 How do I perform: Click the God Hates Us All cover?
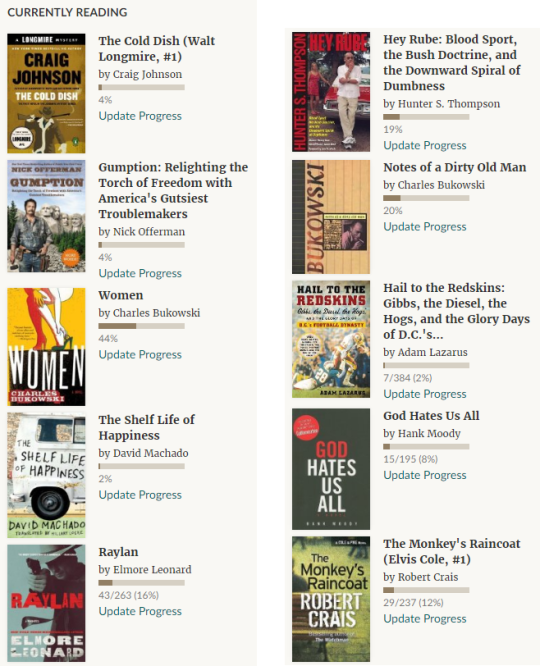tap(331, 469)
